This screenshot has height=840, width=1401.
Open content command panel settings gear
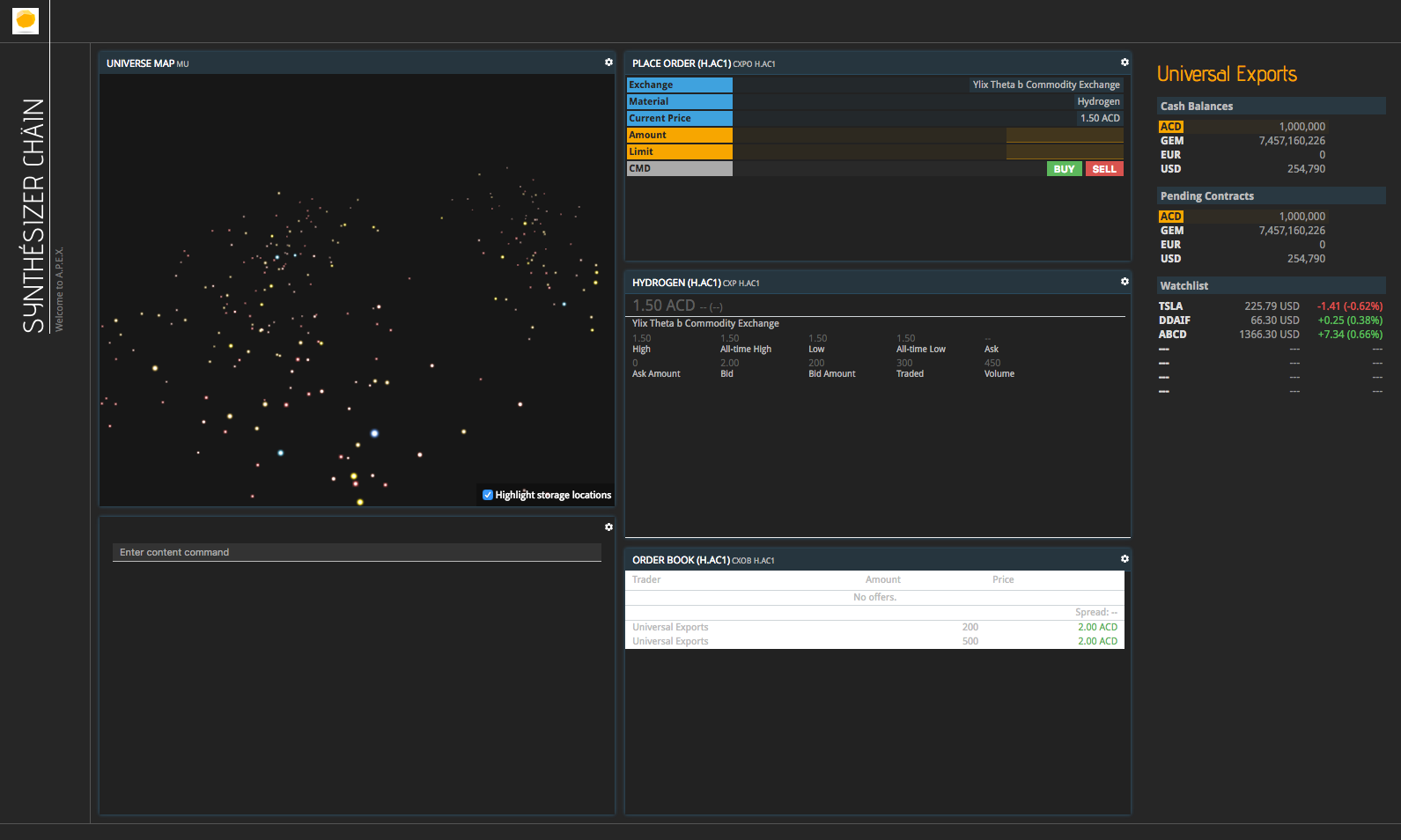[608, 527]
